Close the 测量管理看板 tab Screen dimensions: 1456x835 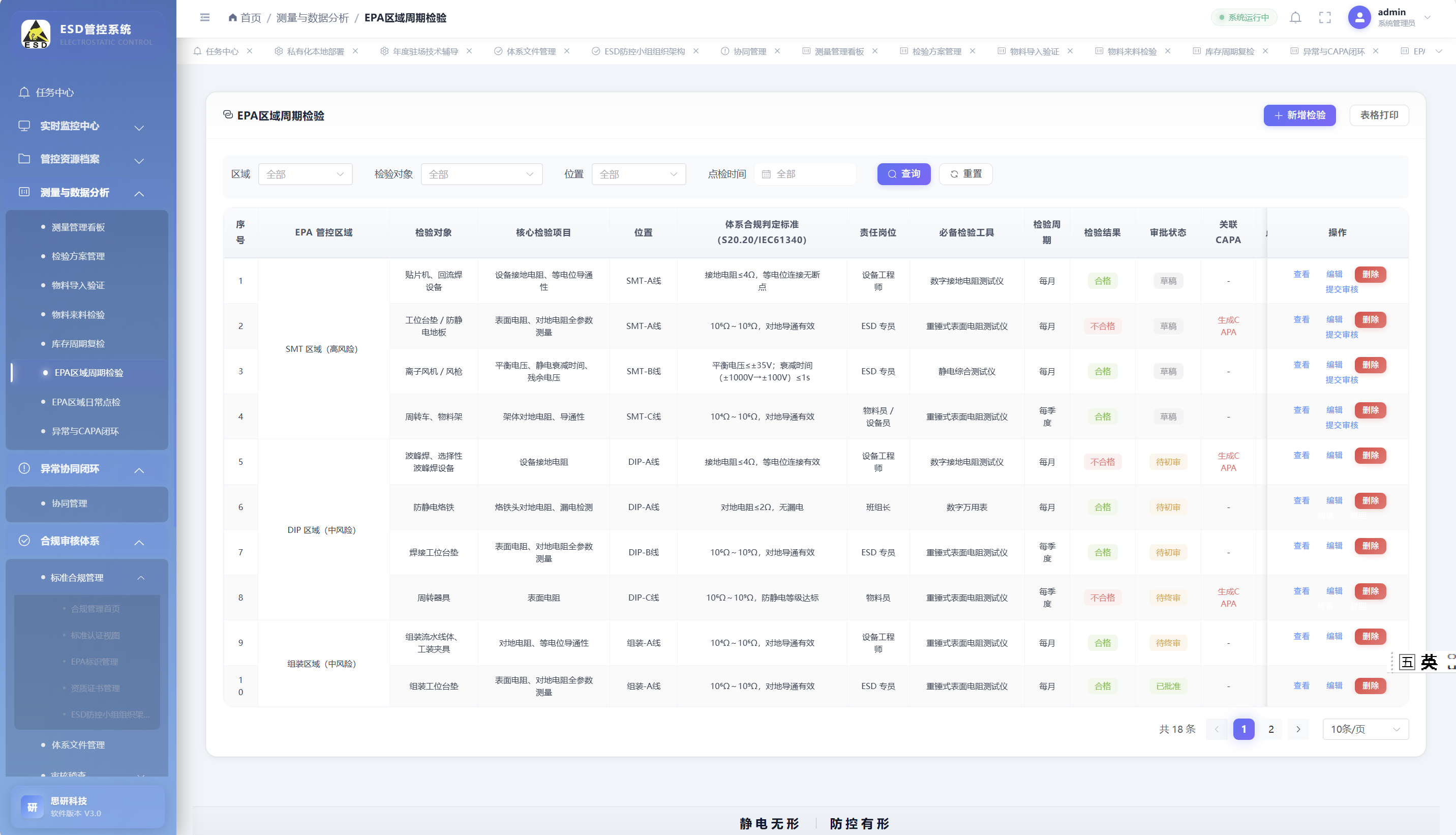click(x=875, y=51)
